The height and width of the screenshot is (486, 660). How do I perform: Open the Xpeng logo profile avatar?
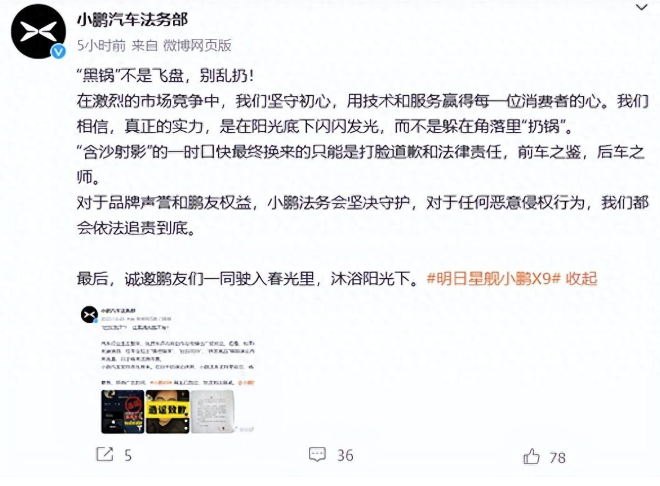[38, 32]
